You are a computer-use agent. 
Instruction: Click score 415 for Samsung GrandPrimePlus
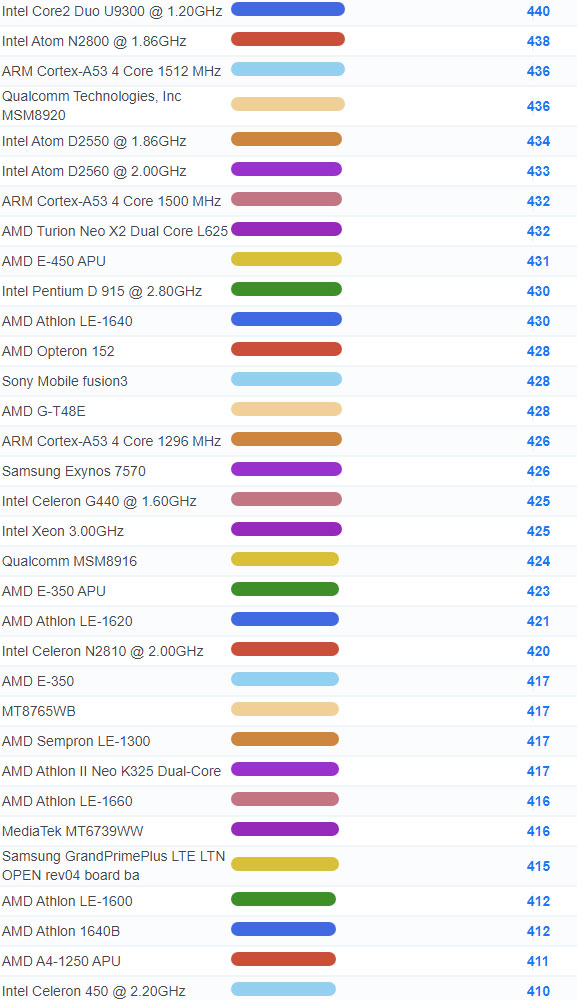point(538,865)
